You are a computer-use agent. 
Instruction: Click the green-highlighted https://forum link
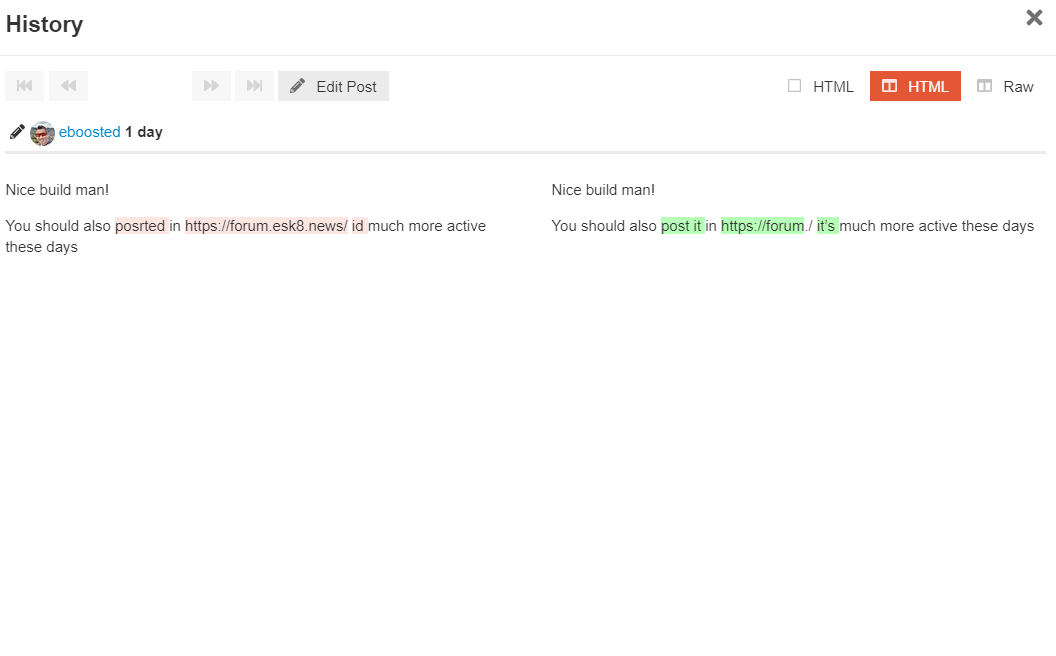762,226
